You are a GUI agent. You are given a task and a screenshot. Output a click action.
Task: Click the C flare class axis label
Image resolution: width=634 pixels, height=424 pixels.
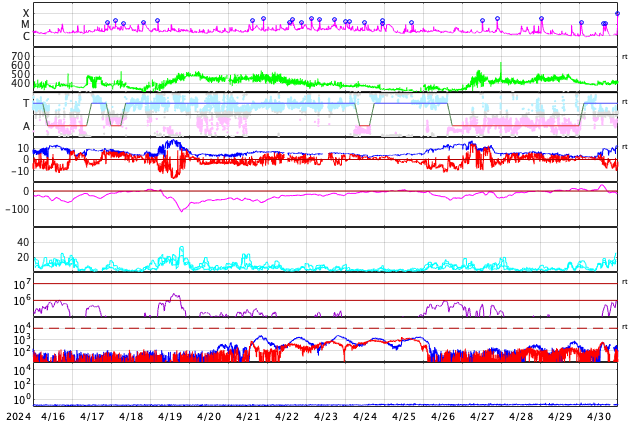pos(26,36)
